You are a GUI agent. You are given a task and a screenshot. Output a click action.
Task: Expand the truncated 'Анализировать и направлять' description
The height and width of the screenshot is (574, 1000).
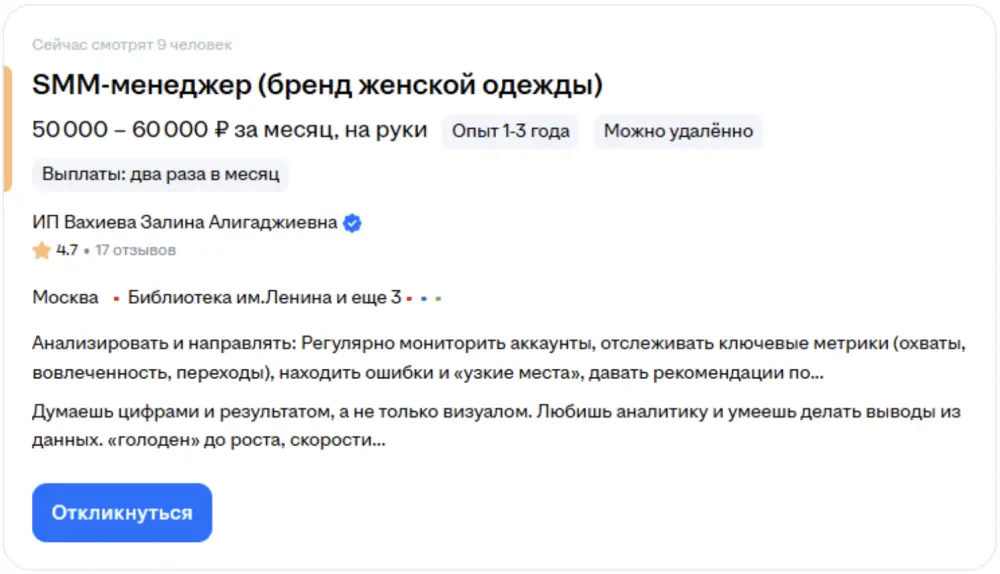(x=498, y=358)
